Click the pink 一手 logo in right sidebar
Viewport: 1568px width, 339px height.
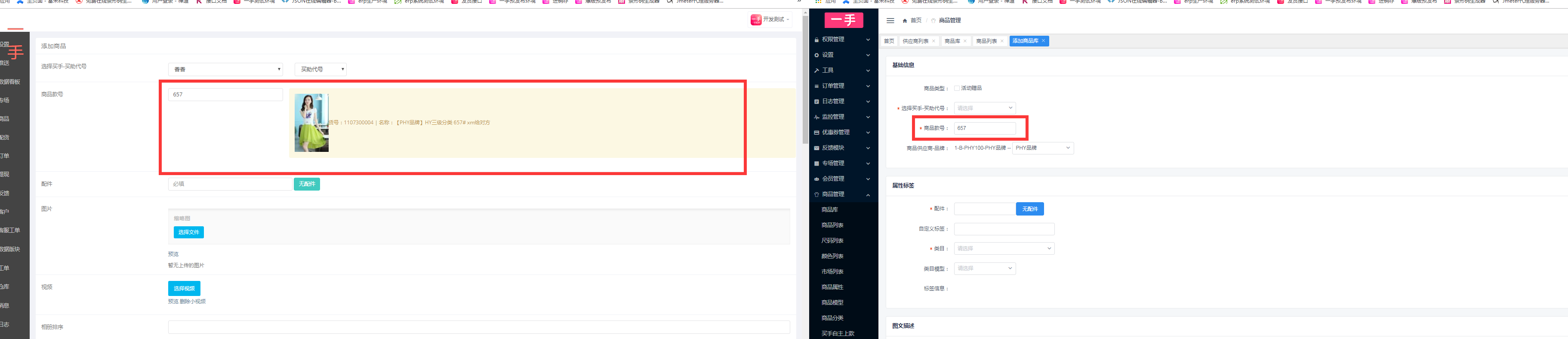coord(844,20)
